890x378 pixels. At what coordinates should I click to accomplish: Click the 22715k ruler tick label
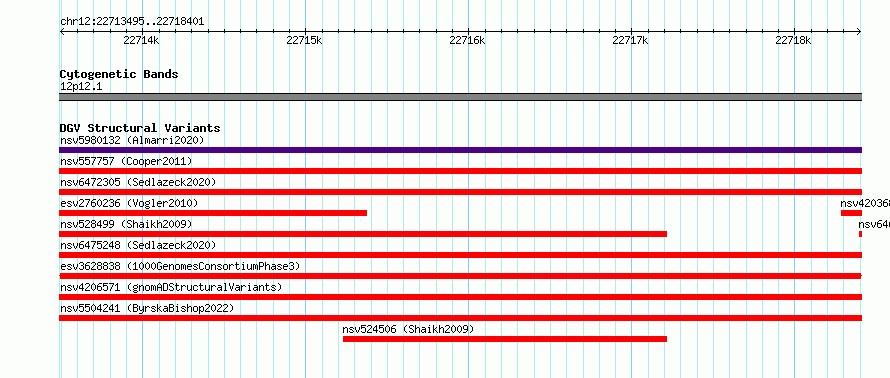tap(305, 40)
